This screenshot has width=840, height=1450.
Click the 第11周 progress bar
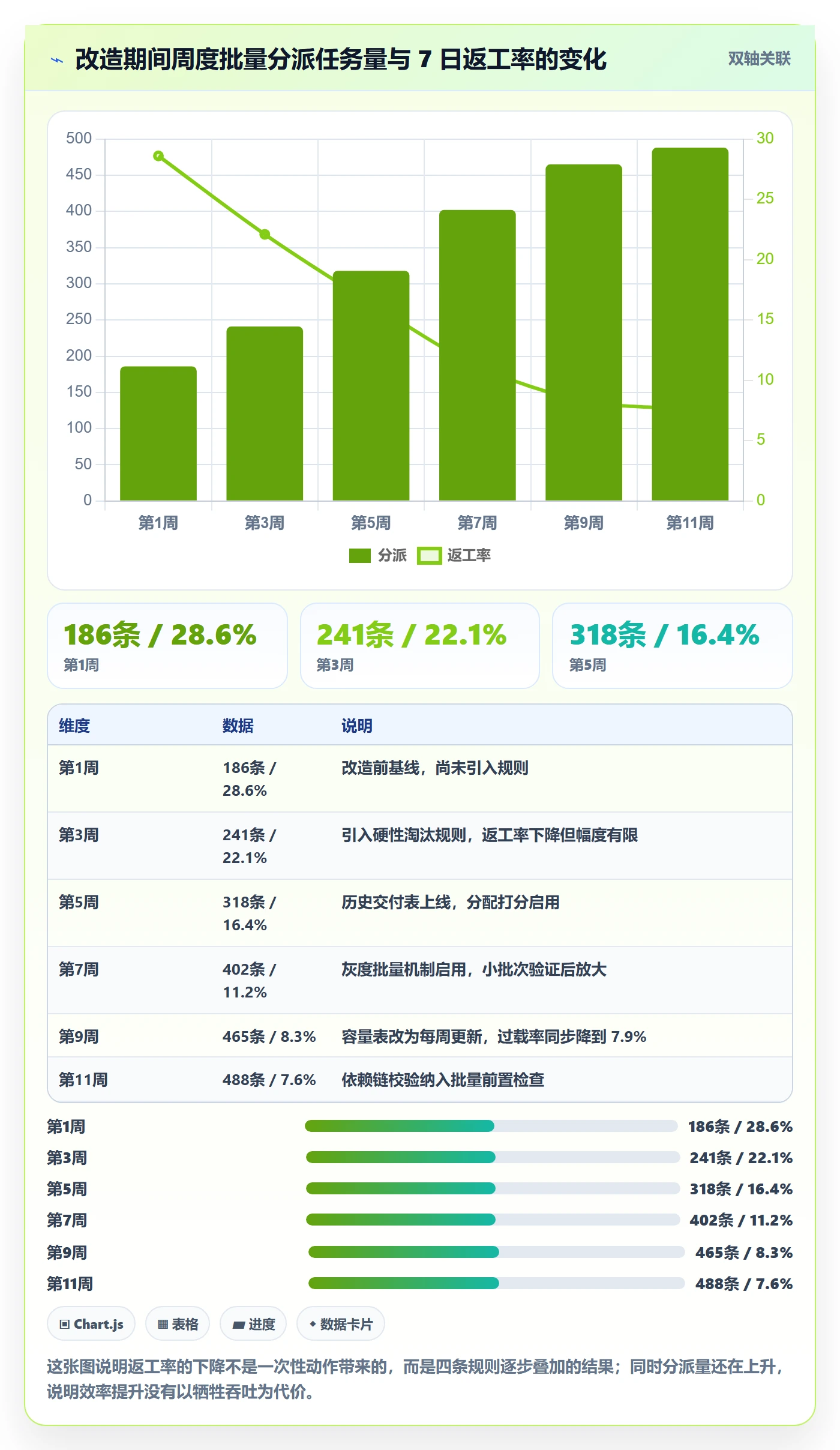pyautogui.click(x=497, y=1283)
